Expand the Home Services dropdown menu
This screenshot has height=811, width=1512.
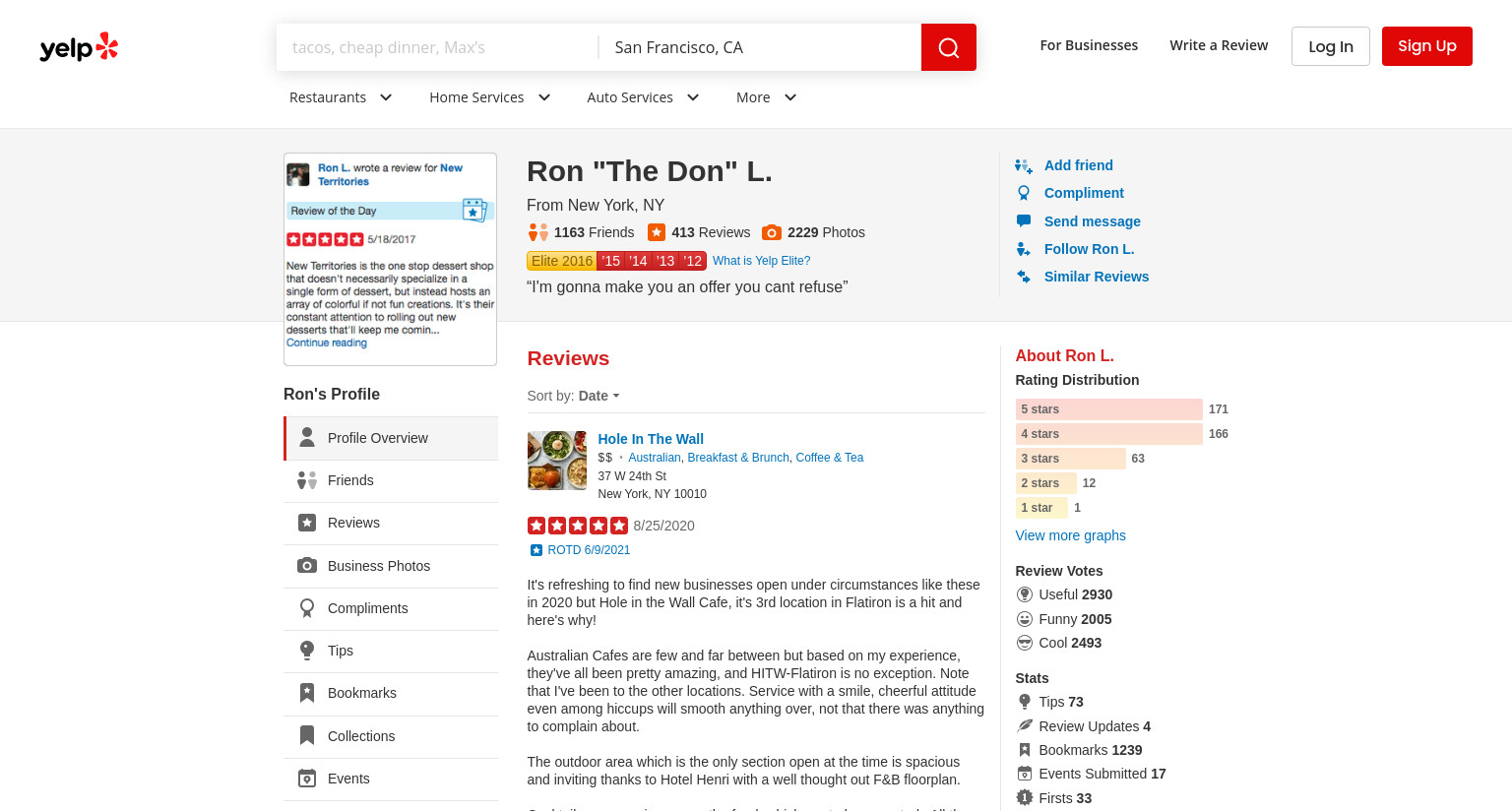pyautogui.click(x=490, y=97)
